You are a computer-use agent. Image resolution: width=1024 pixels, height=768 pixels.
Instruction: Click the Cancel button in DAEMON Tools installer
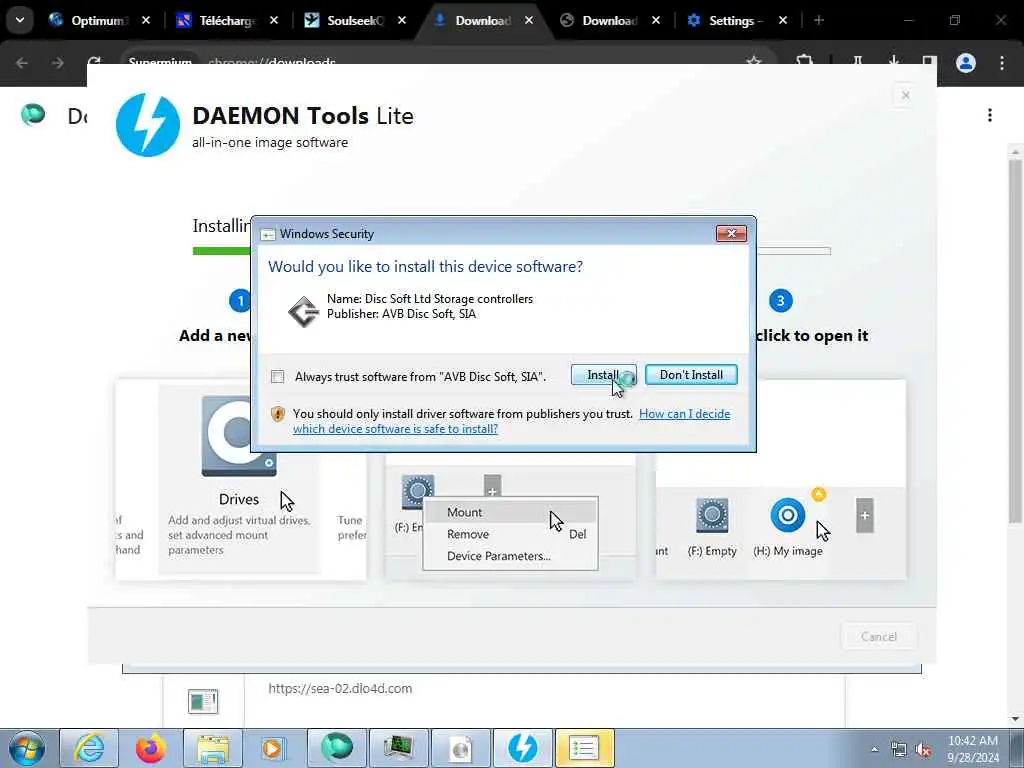(x=878, y=637)
